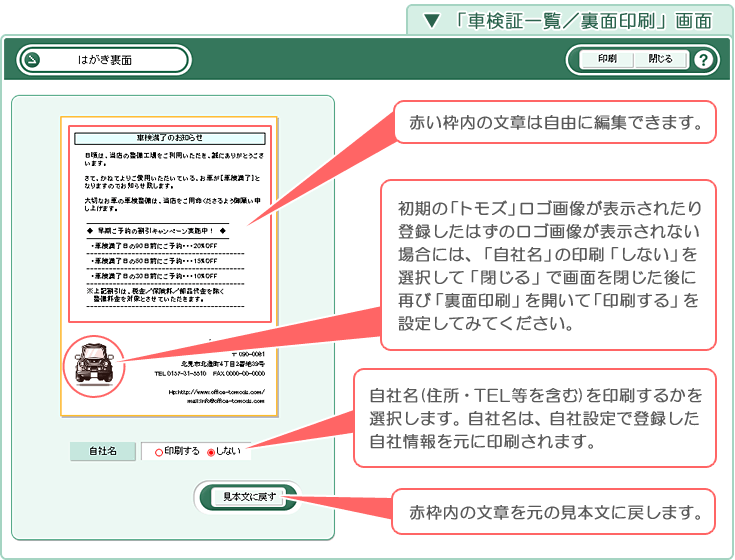Select the 印刷する radio option
This screenshot has width=735, height=560.
click(159, 452)
